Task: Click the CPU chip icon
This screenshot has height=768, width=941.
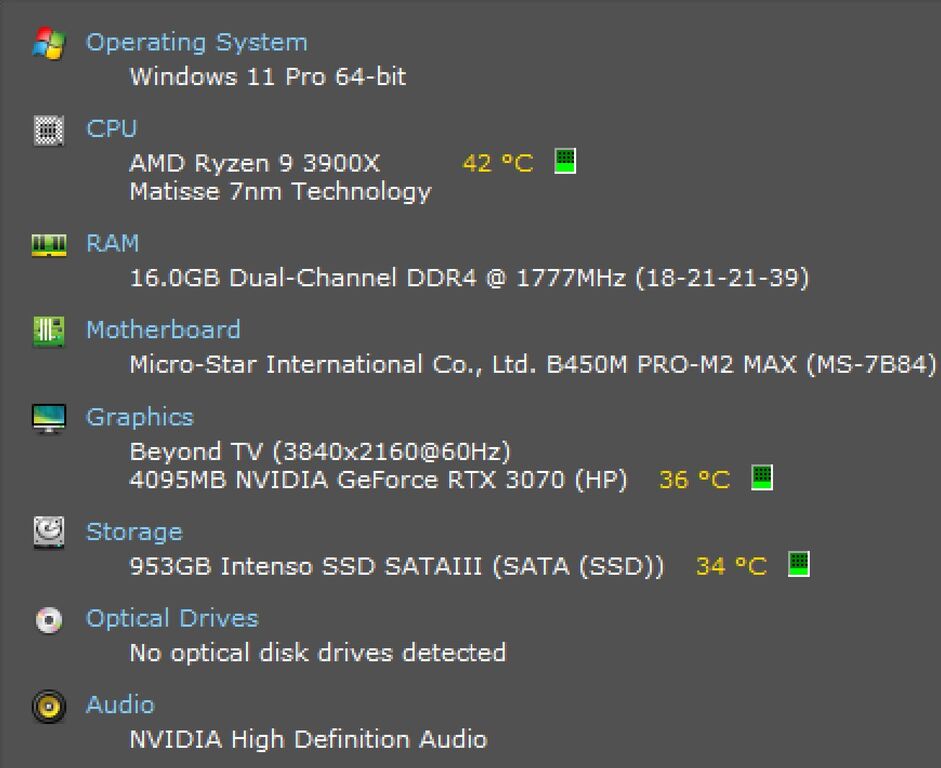Action: coord(49,130)
